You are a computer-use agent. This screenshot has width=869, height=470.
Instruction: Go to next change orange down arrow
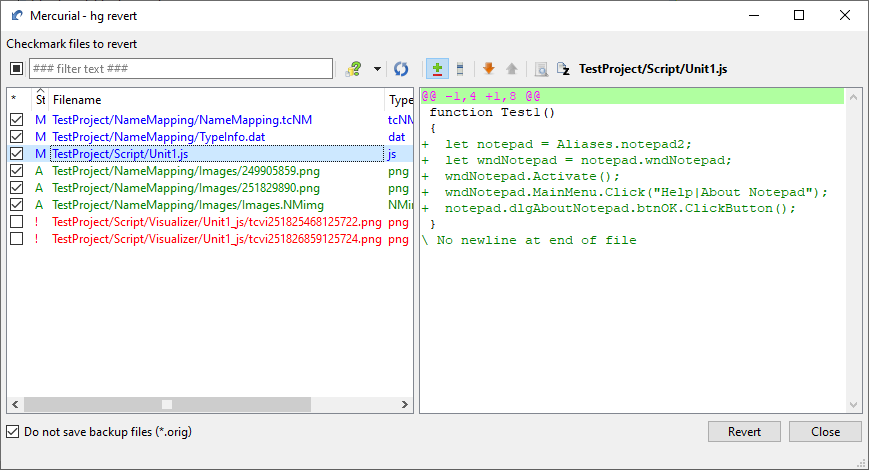(x=489, y=69)
